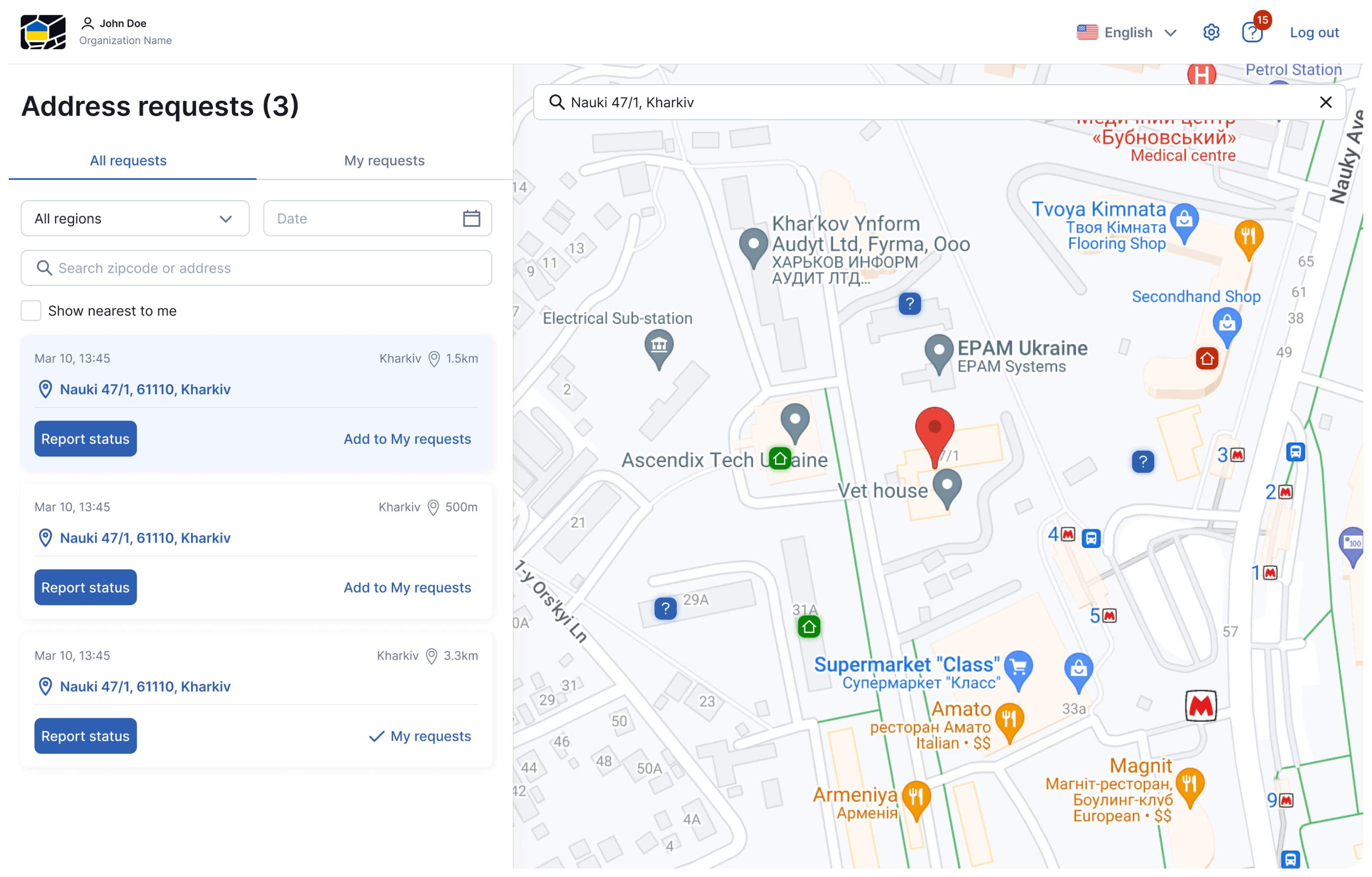Click the Log out link
Image resolution: width=1372 pixels, height=877 pixels.
click(x=1314, y=32)
